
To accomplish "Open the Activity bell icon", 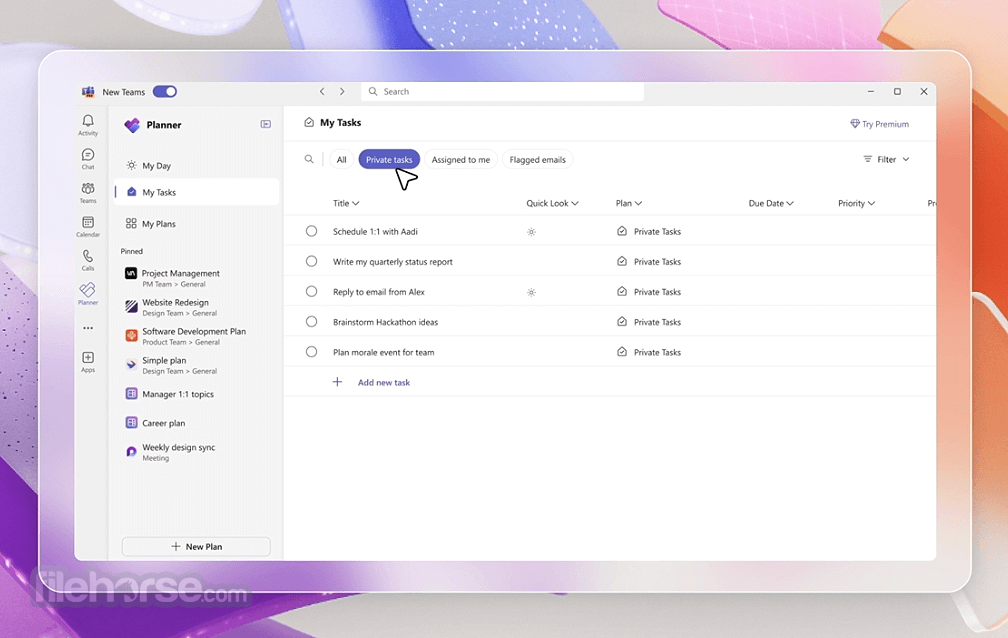I will pyautogui.click(x=88, y=121).
